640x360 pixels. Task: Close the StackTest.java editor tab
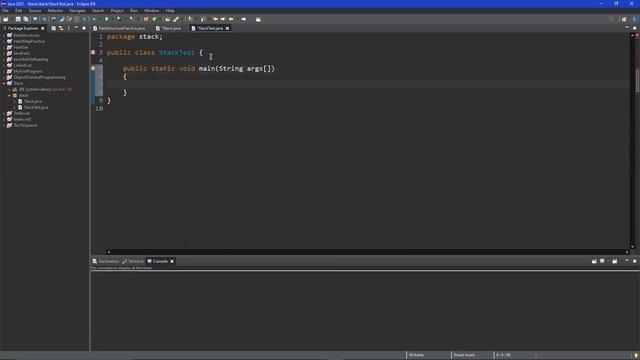tap(227, 28)
